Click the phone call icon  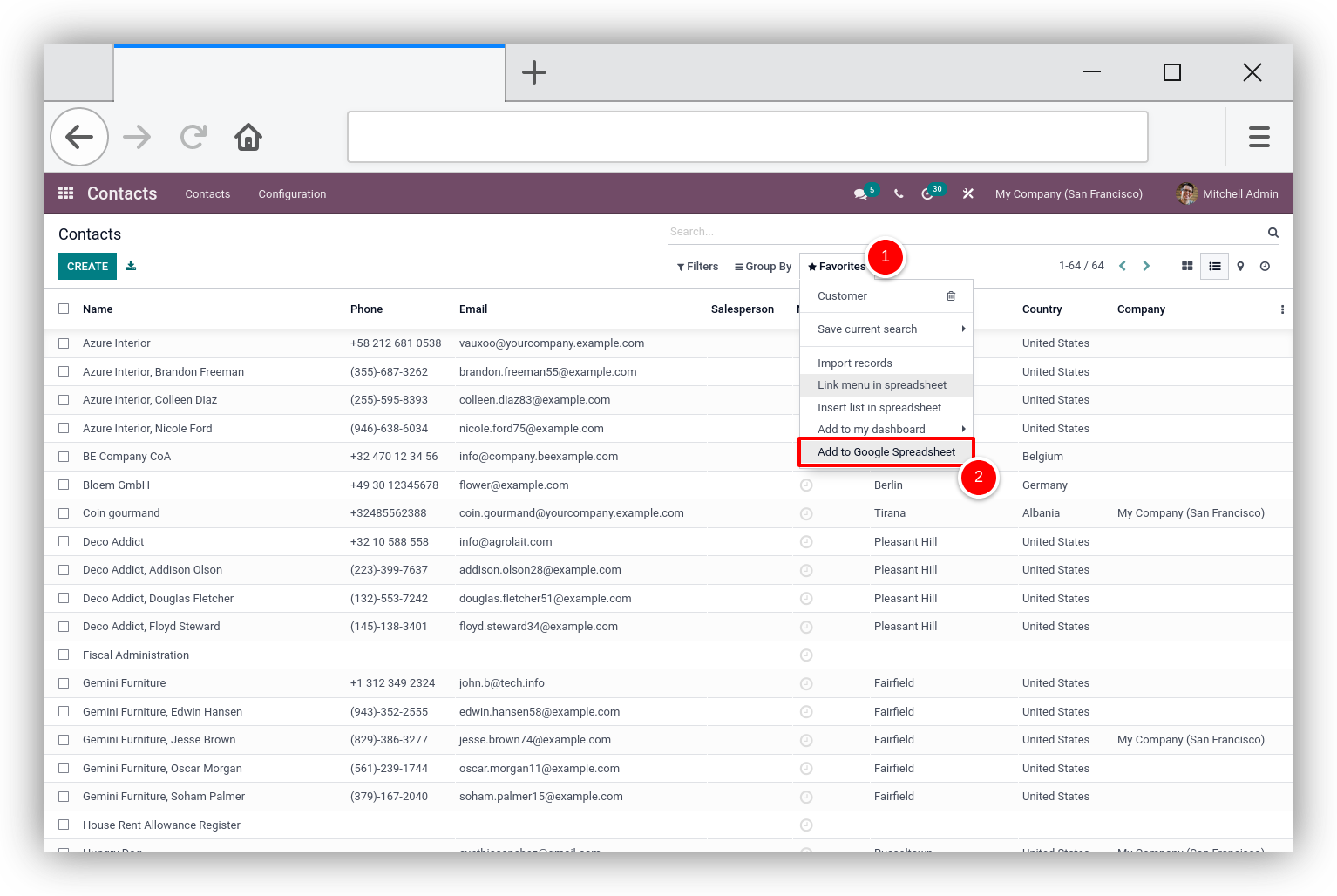pyautogui.click(x=899, y=194)
